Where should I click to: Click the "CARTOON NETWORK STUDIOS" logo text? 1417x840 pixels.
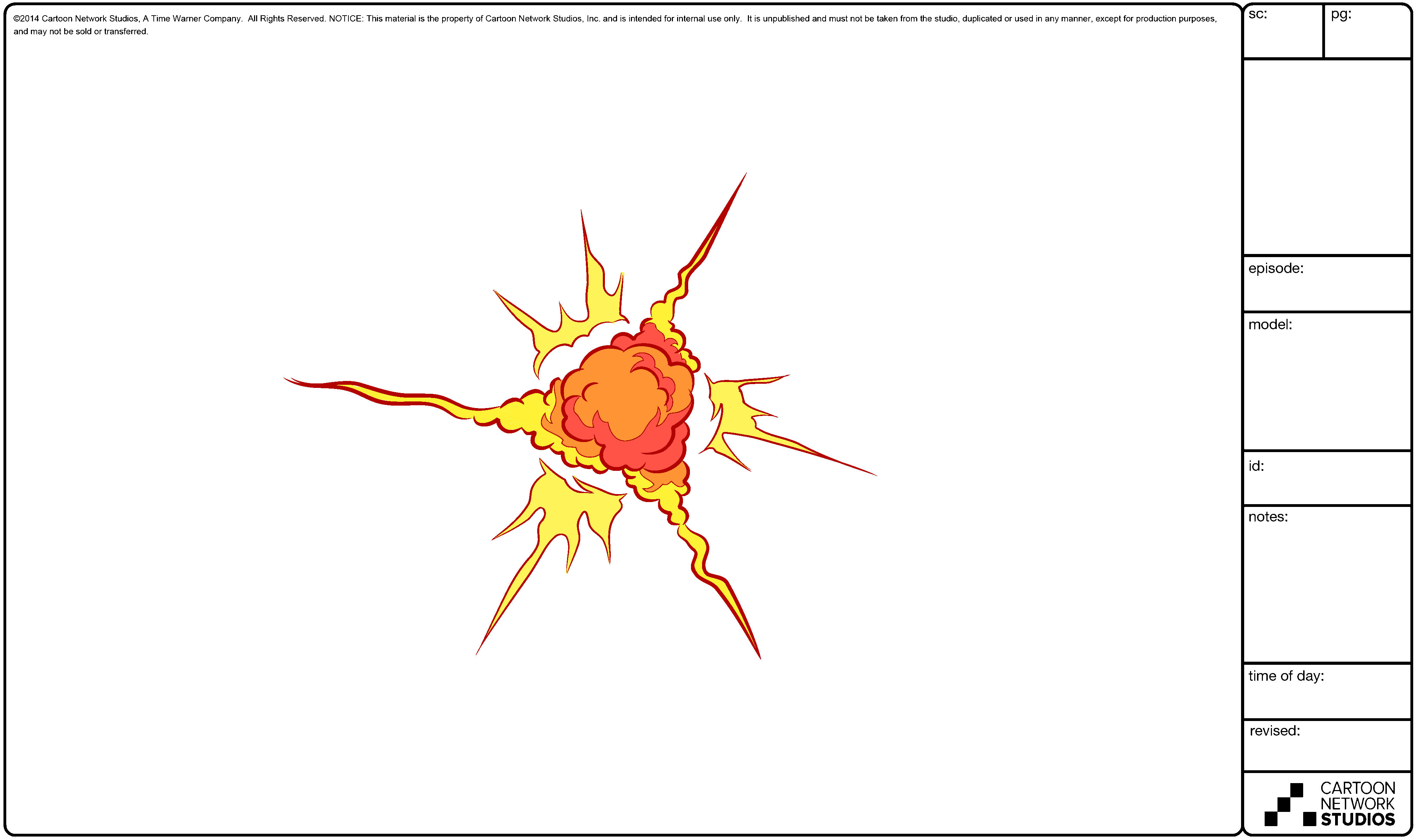click(1358, 804)
